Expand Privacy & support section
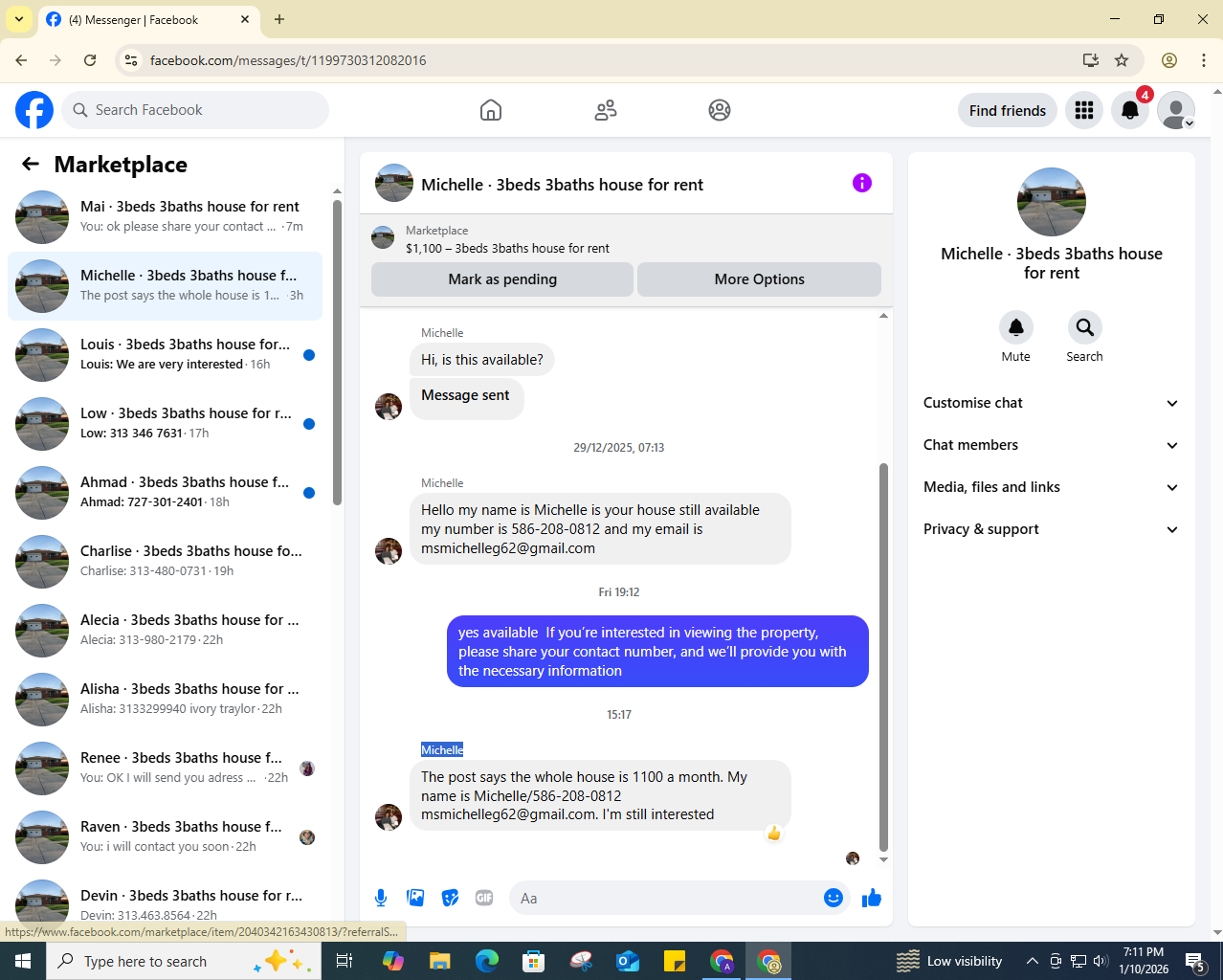Image resolution: width=1223 pixels, height=980 pixels. tap(1052, 529)
